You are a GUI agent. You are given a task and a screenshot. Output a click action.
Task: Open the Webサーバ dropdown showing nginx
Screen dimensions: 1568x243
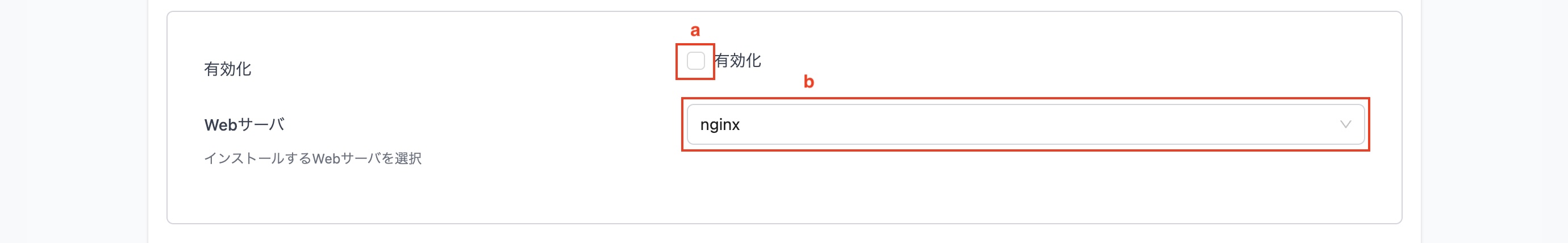click(x=1025, y=124)
